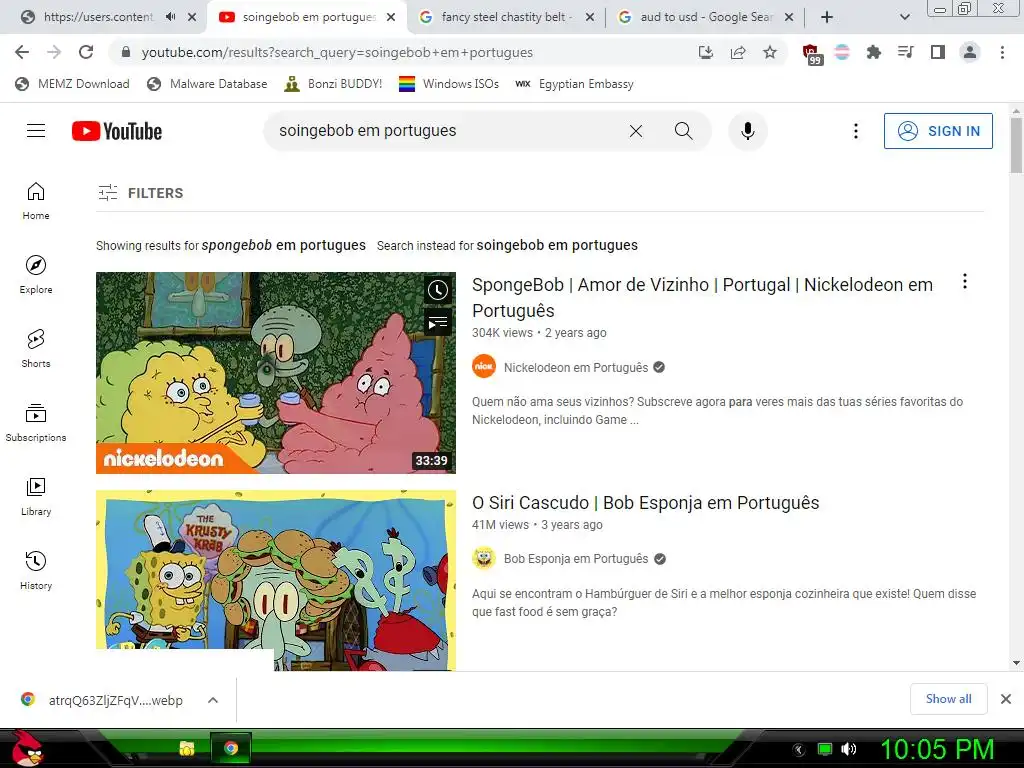The width and height of the screenshot is (1024, 768).
Task: Open the uBlock extension icon showing 99
Action: tap(812, 54)
